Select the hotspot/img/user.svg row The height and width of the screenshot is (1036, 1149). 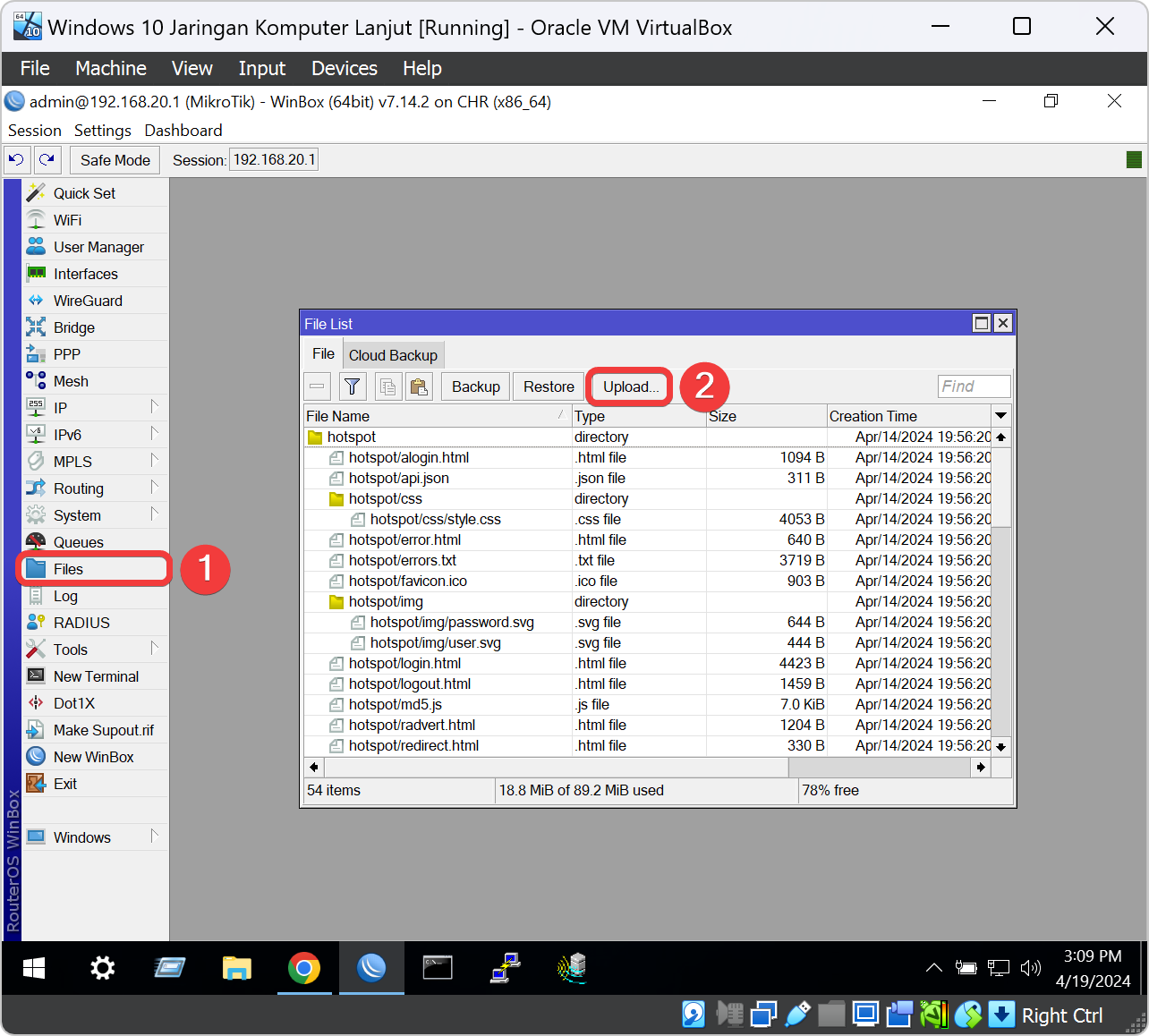coord(648,643)
